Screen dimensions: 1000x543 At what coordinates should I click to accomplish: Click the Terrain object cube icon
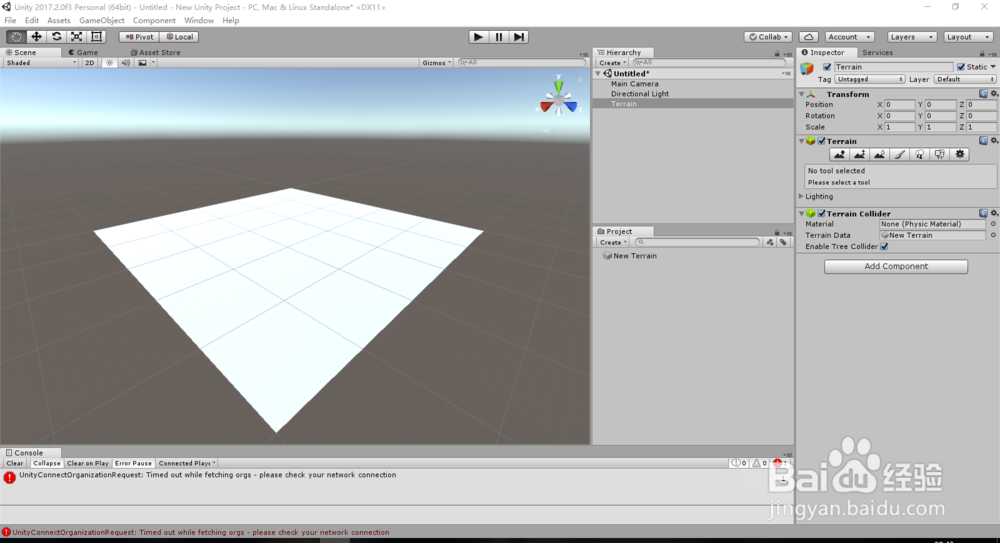click(807, 68)
